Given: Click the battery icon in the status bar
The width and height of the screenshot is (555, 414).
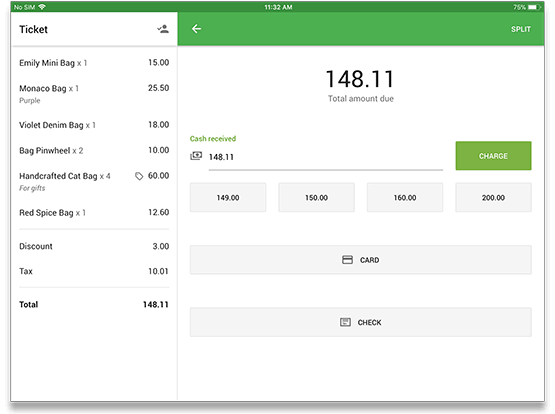Looking at the screenshot, I should coord(534,7).
